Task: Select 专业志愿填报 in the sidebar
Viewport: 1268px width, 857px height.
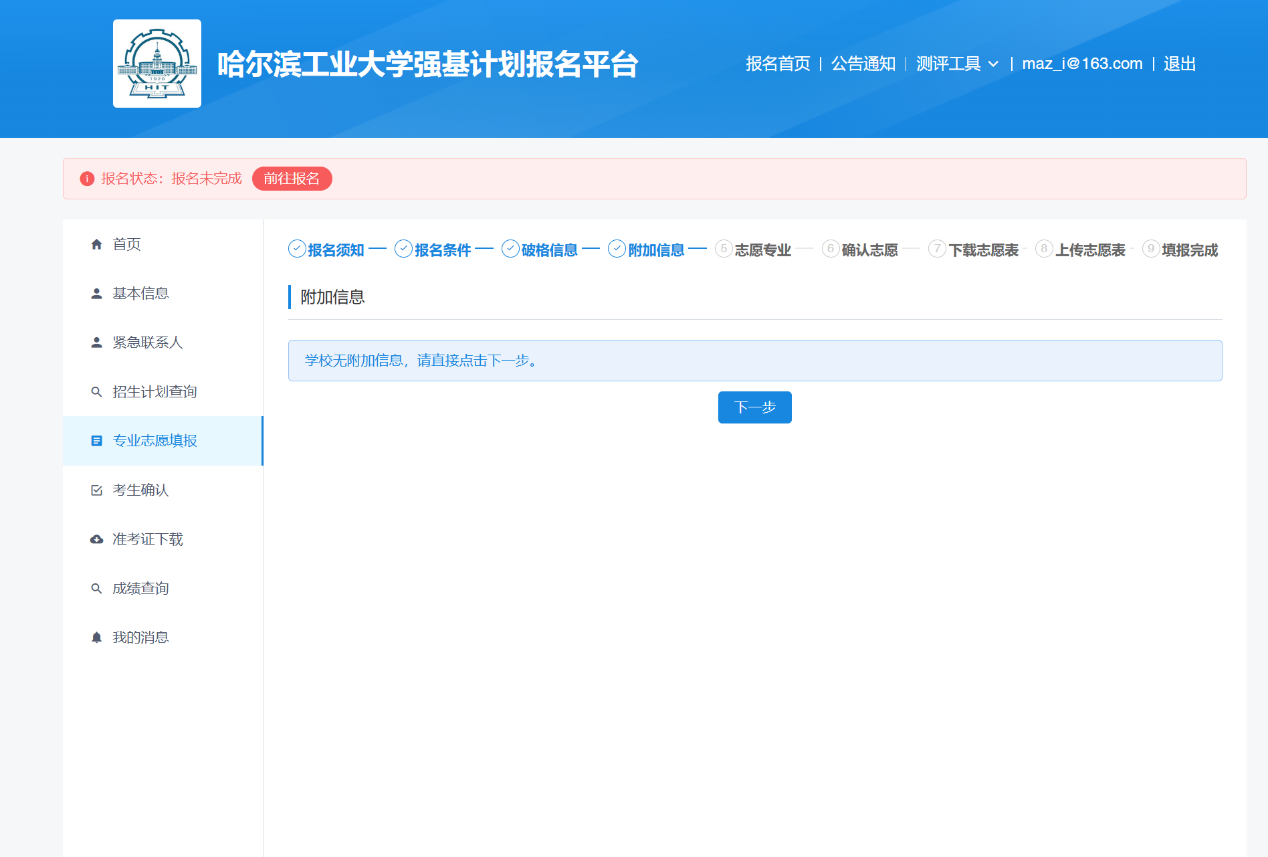Action: point(155,441)
